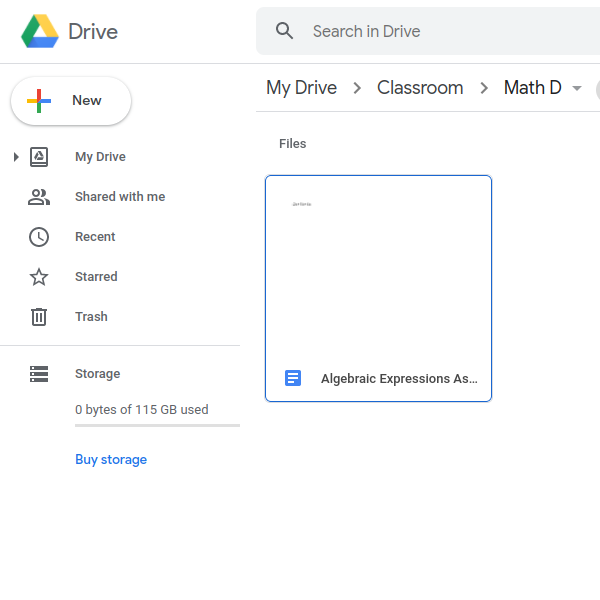The width and height of the screenshot is (600, 600).
Task: Click the storage usage progress bar
Action: tap(157, 425)
